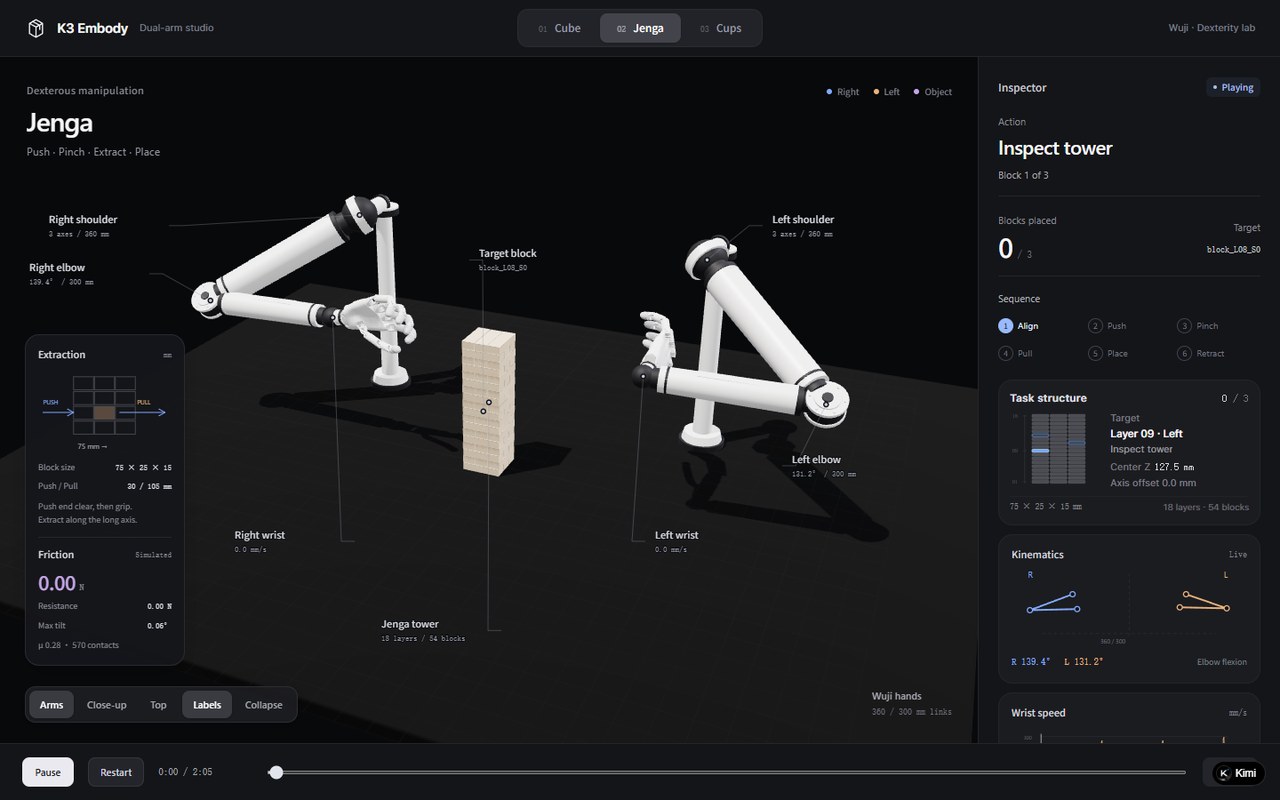Click the playback timeline slider handle
The height and width of the screenshot is (800, 1280).
[276, 772]
